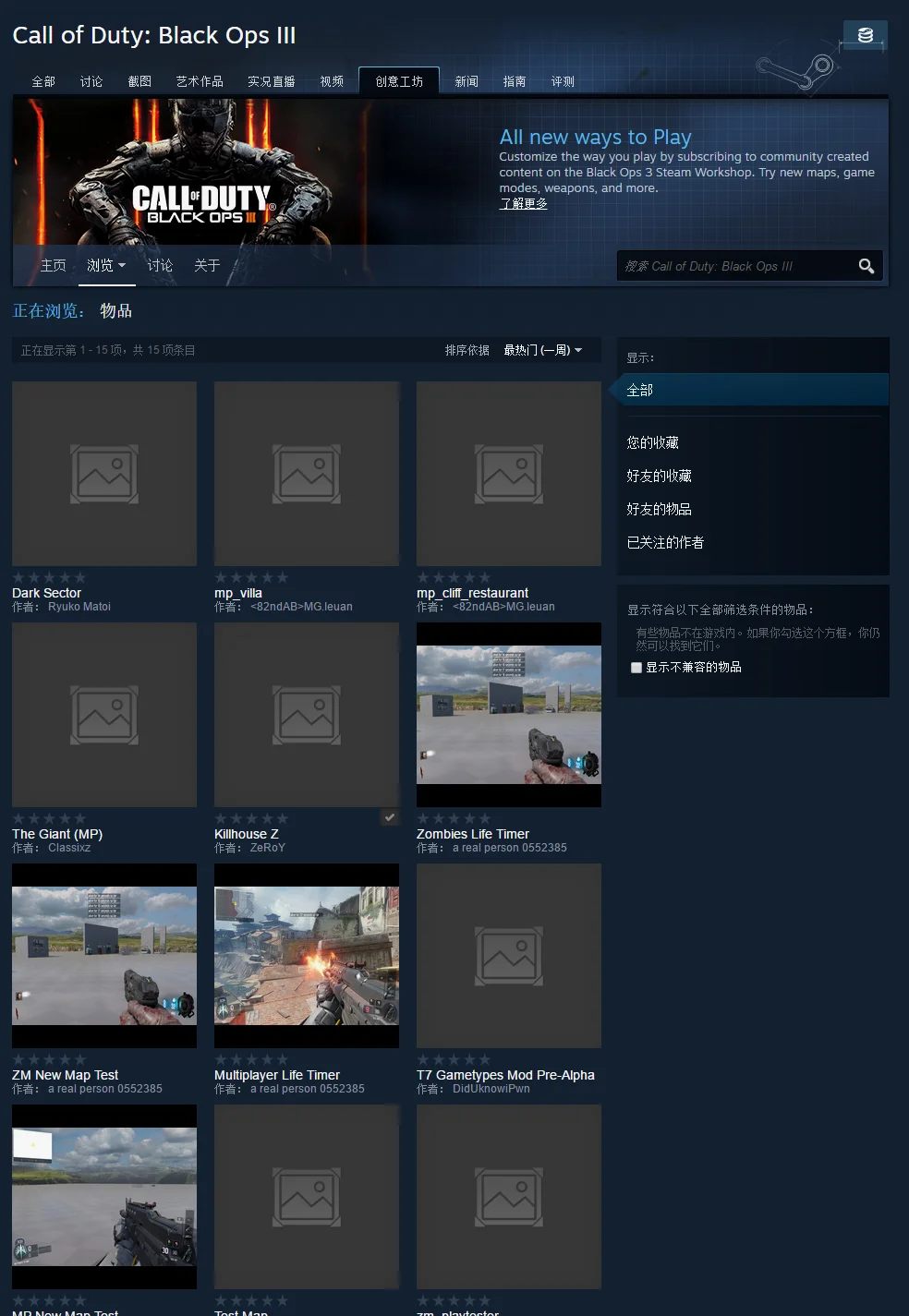Switch to the 视频 tab
Image resolution: width=909 pixels, height=1316 pixels.
332,81
